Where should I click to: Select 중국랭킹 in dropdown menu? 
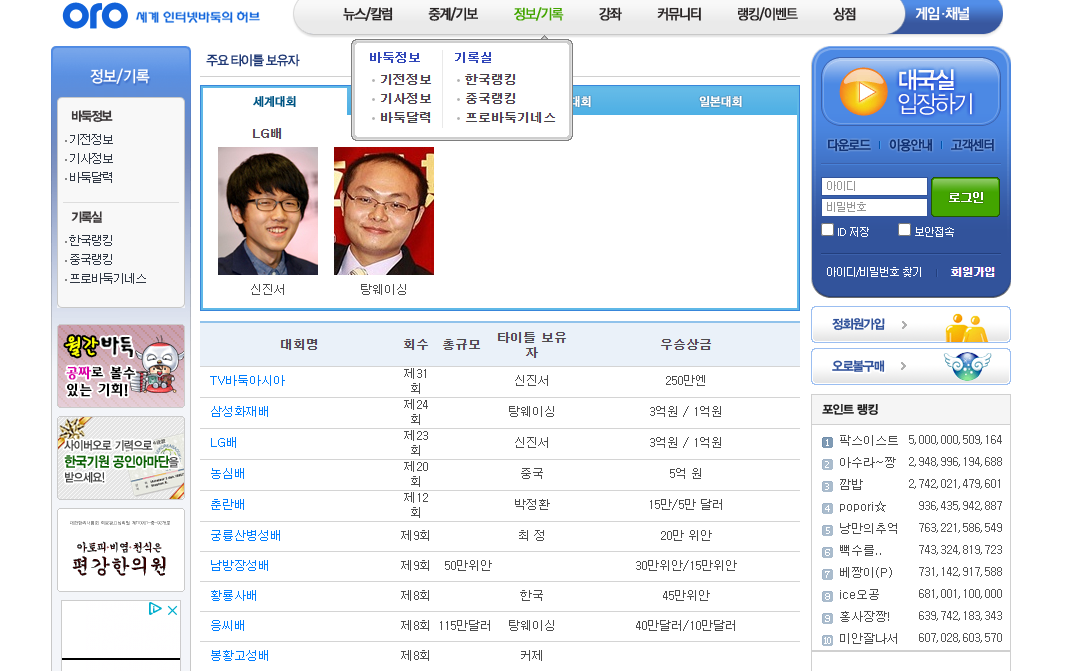click(490, 99)
